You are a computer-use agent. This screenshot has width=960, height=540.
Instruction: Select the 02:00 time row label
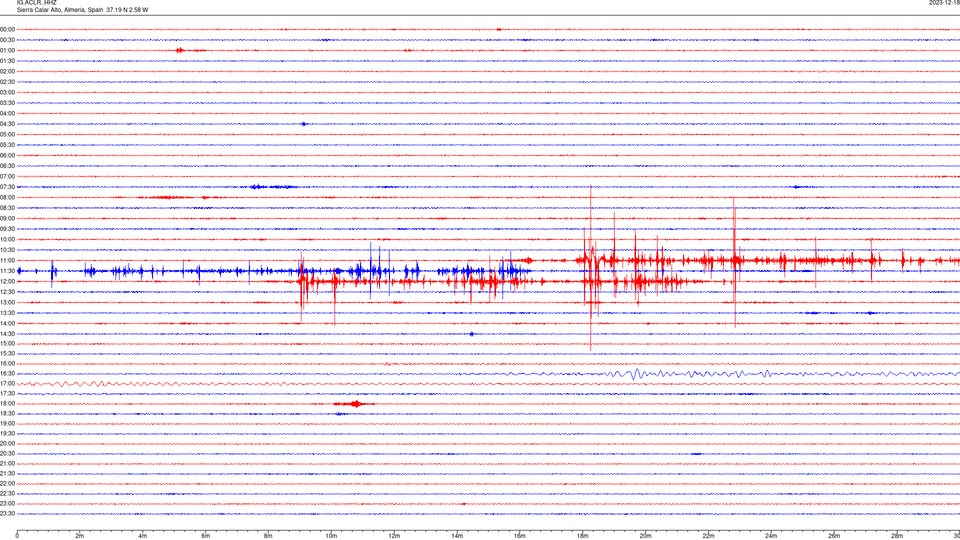(x=7, y=71)
